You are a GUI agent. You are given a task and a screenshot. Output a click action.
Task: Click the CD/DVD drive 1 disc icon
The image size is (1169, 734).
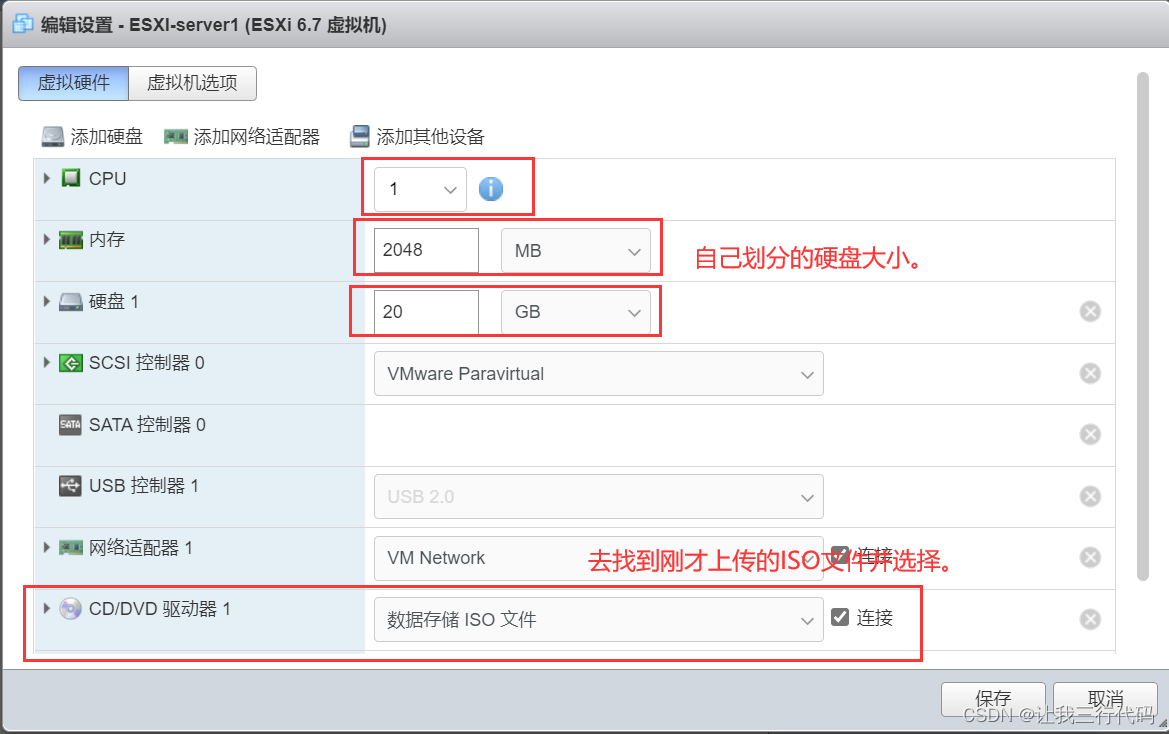point(71,609)
